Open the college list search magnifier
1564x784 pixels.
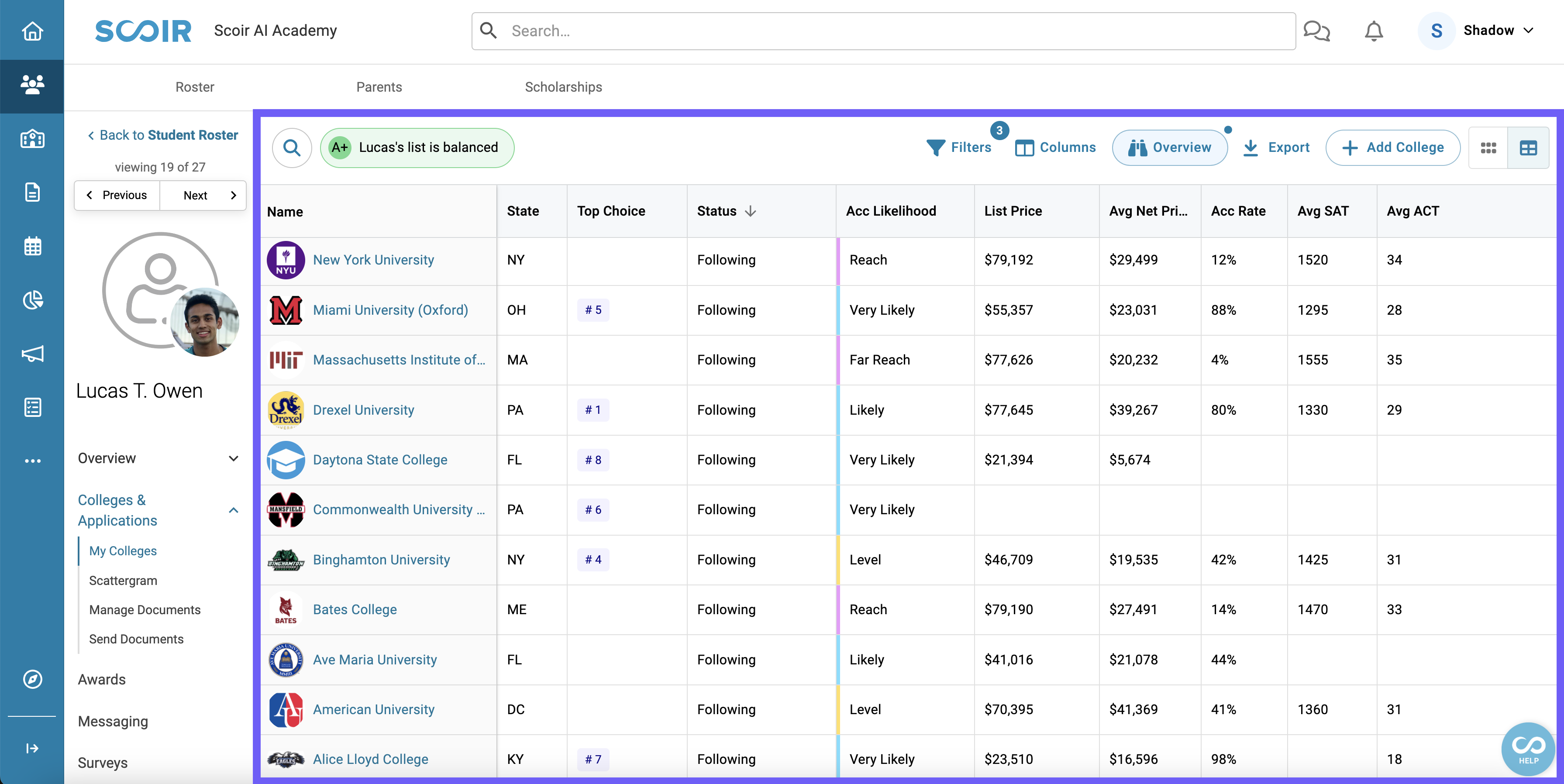292,148
